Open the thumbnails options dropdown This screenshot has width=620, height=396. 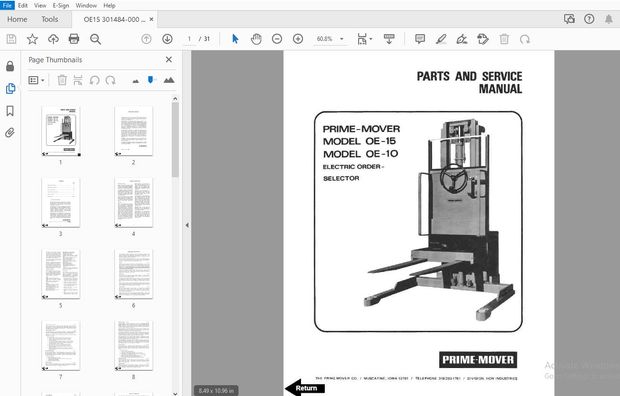[36, 80]
